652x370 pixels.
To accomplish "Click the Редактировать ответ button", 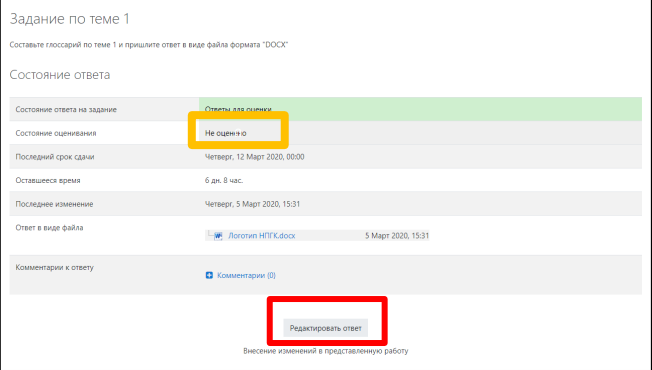I will [325, 328].
